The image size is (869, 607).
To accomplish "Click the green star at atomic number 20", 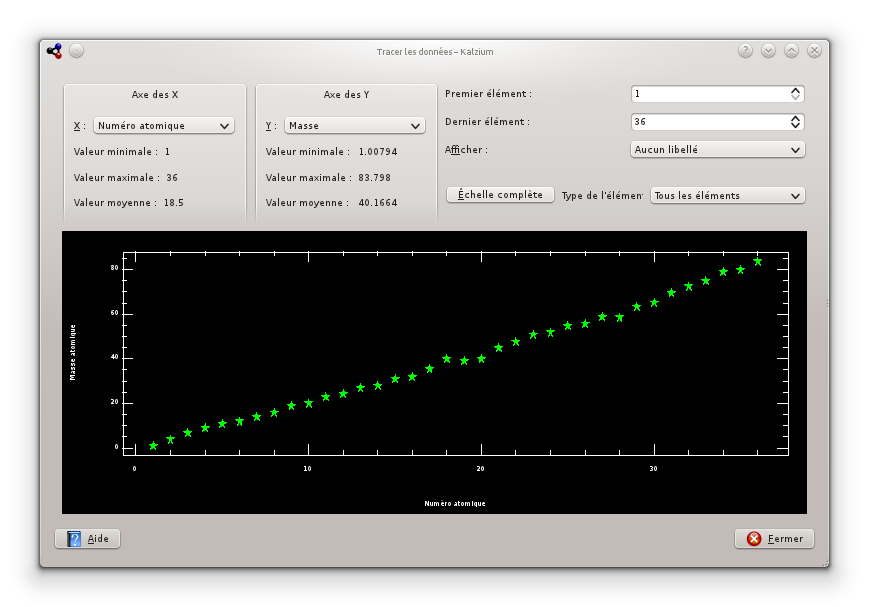I will [481, 359].
